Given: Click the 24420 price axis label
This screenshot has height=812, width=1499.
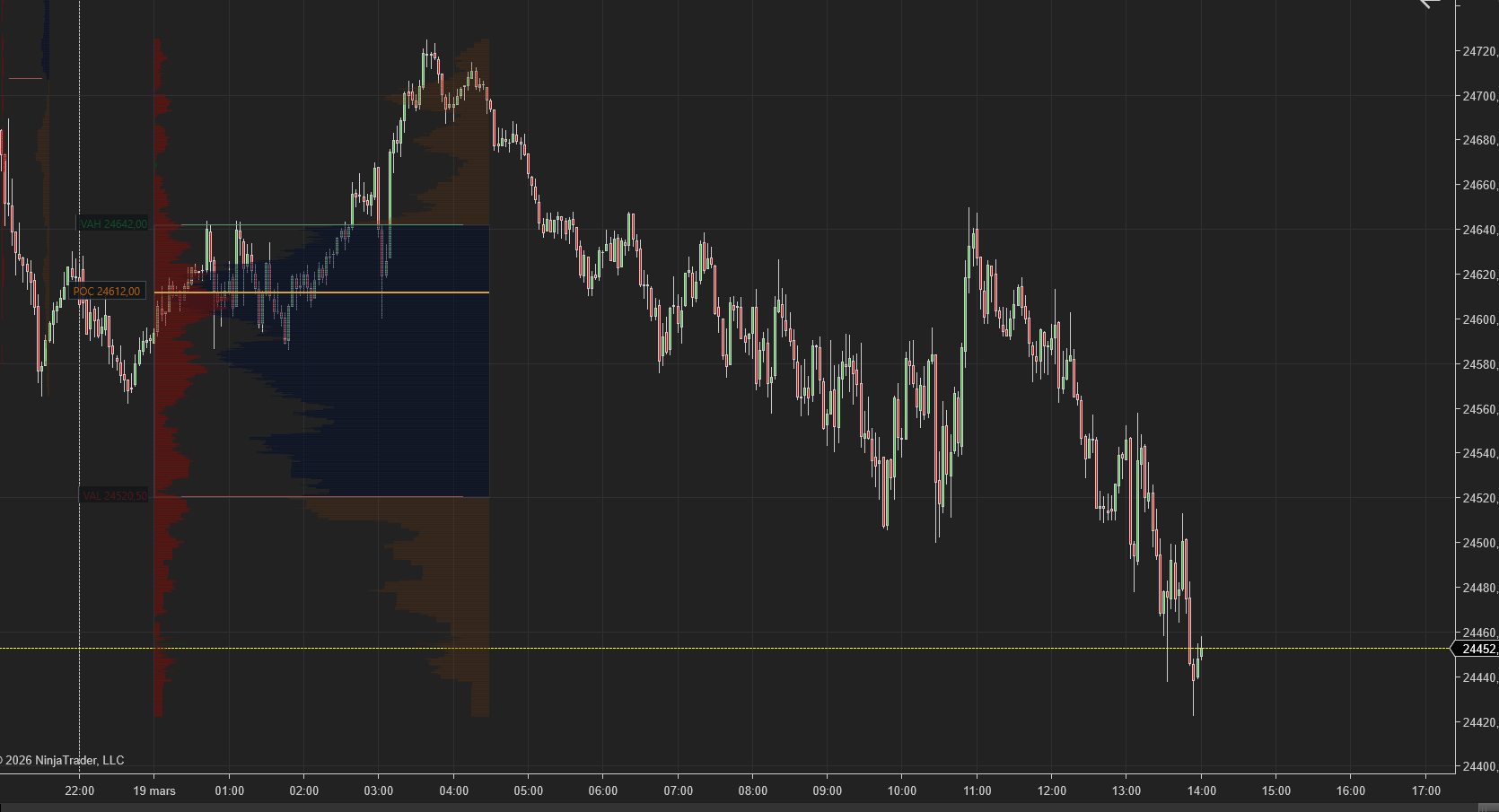Looking at the screenshot, I should point(1480,722).
